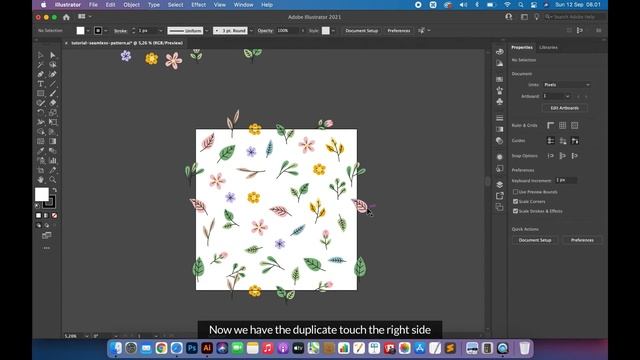Image resolution: width=640 pixels, height=360 pixels.
Task: Click the first Guides icon
Action: click(551, 141)
